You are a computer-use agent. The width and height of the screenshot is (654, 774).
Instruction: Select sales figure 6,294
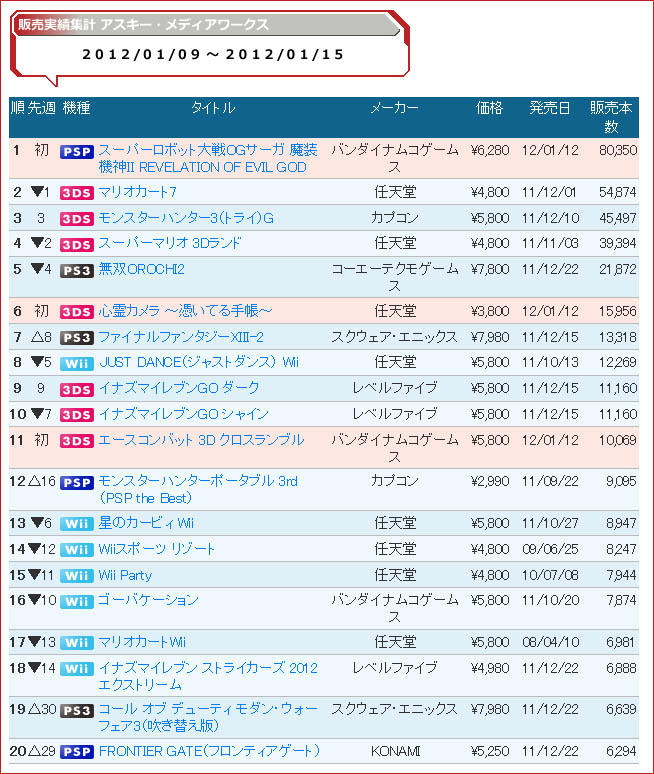coord(621,751)
